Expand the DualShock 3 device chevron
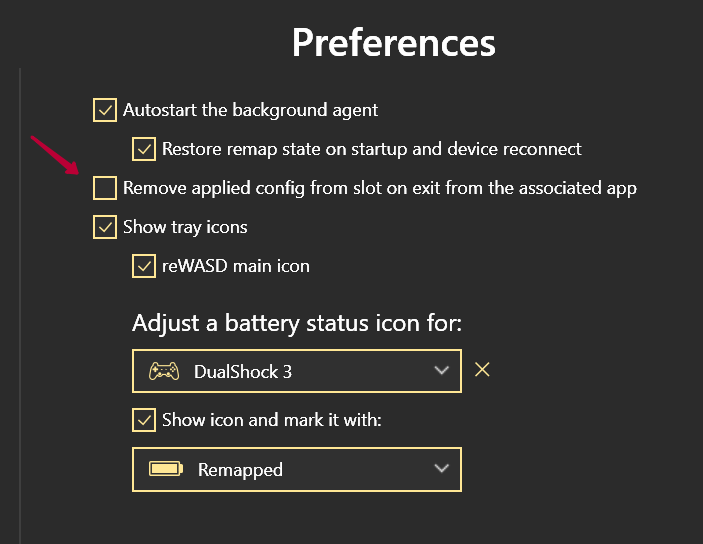 tap(442, 370)
